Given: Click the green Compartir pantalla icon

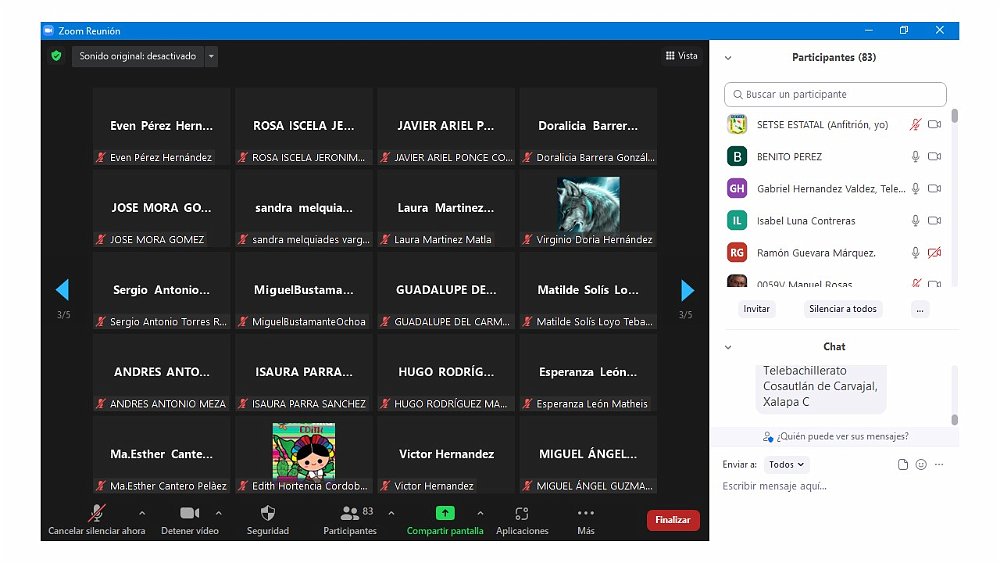Looking at the screenshot, I should pyautogui.click(x=445, y=513).
